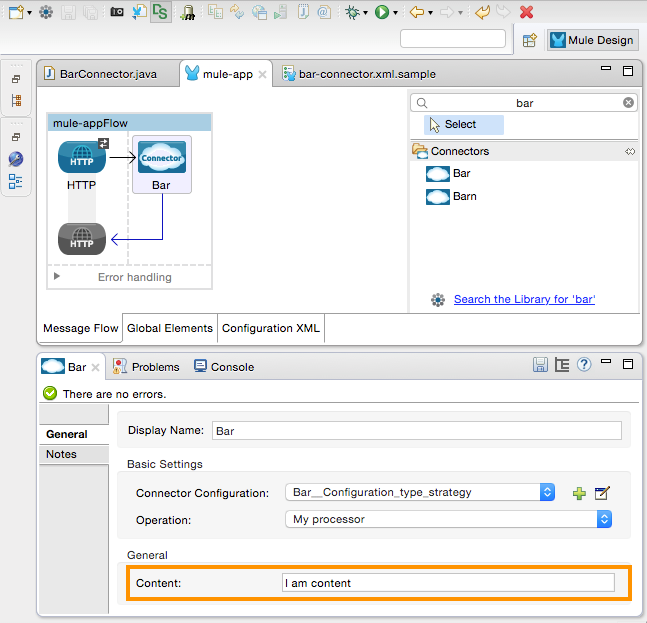Open the Connector Configuration dropdown
The width and height of the screenshot is (647, 623).
pyautogui.click(x=547, y=492)
